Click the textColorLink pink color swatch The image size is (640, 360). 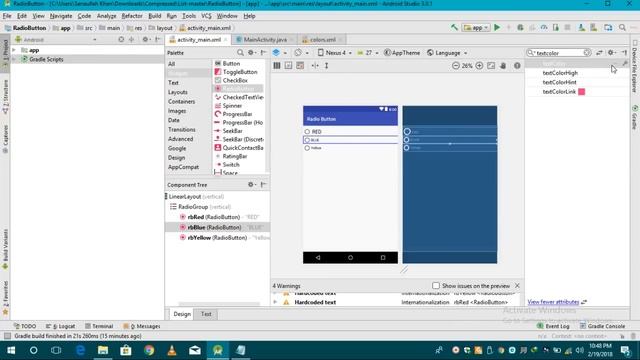pyautogui.click(x=582, y=92)
